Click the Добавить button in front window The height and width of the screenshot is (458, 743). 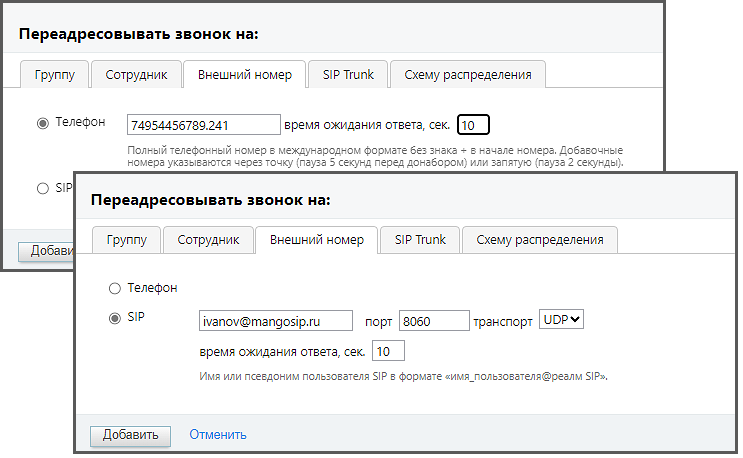pos(130,436)
